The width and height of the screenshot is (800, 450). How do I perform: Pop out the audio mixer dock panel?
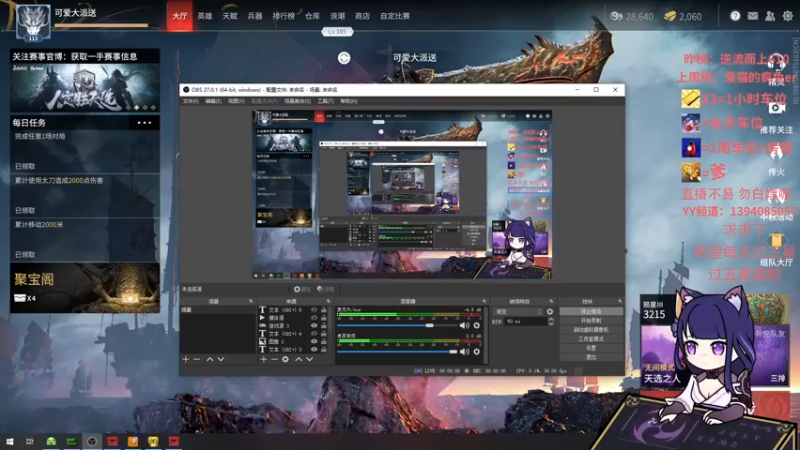click(484, 301)
